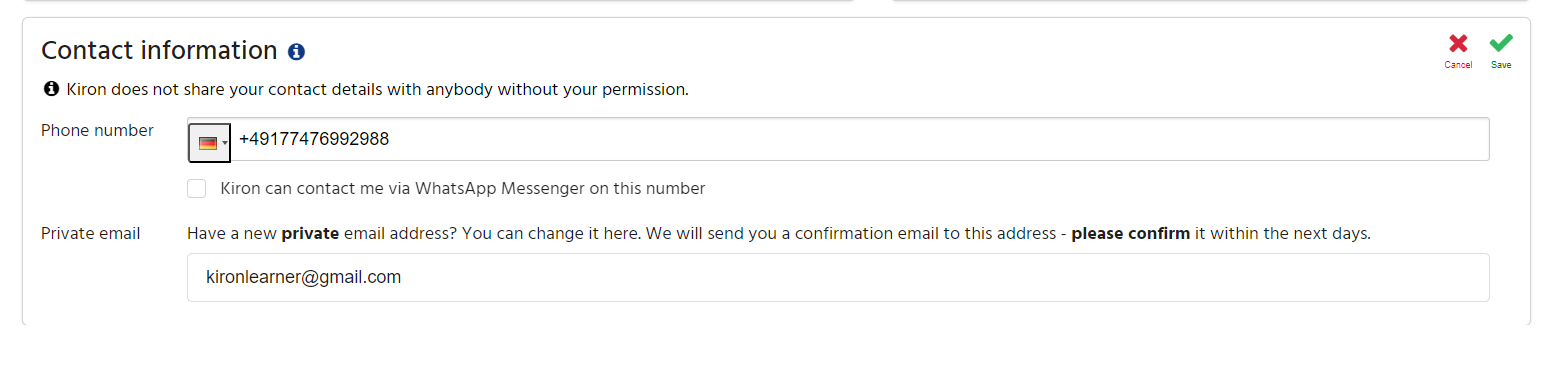
Task: Click the 'Kiron can contact me via WhatsApp' label
Action: pos(463,188)
